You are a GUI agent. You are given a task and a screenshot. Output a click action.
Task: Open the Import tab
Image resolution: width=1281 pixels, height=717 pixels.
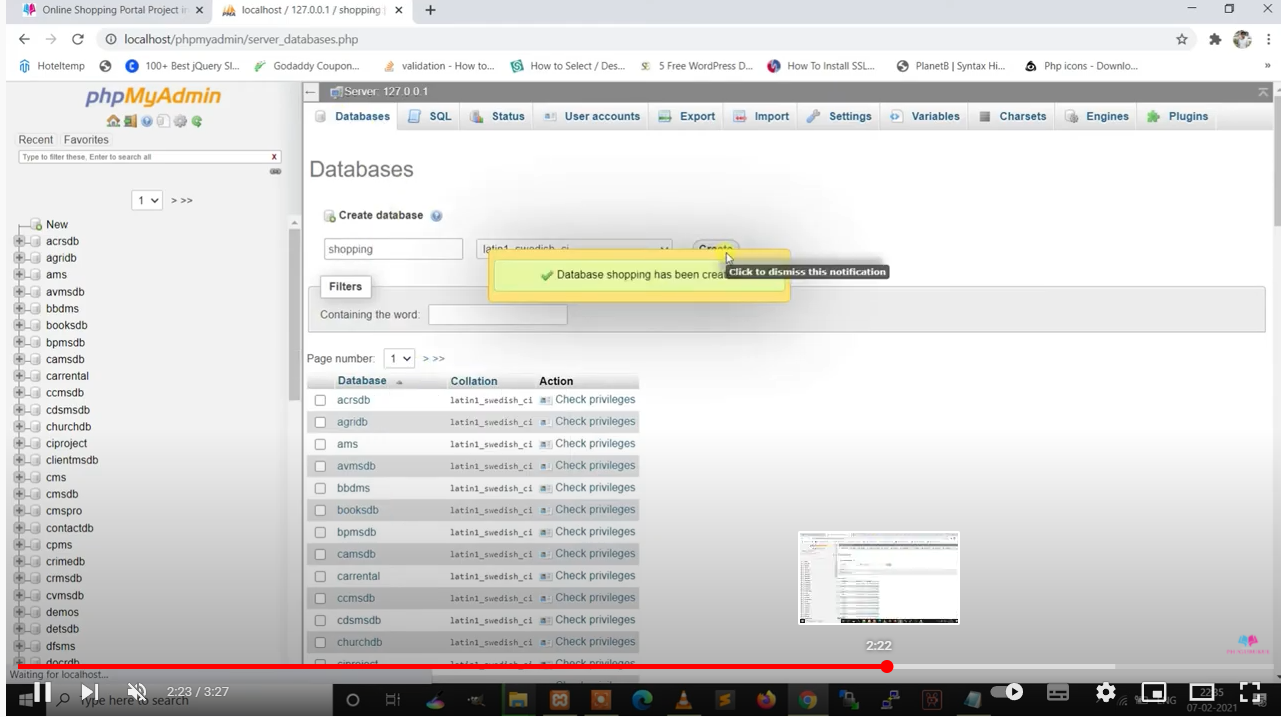[761, 116]
